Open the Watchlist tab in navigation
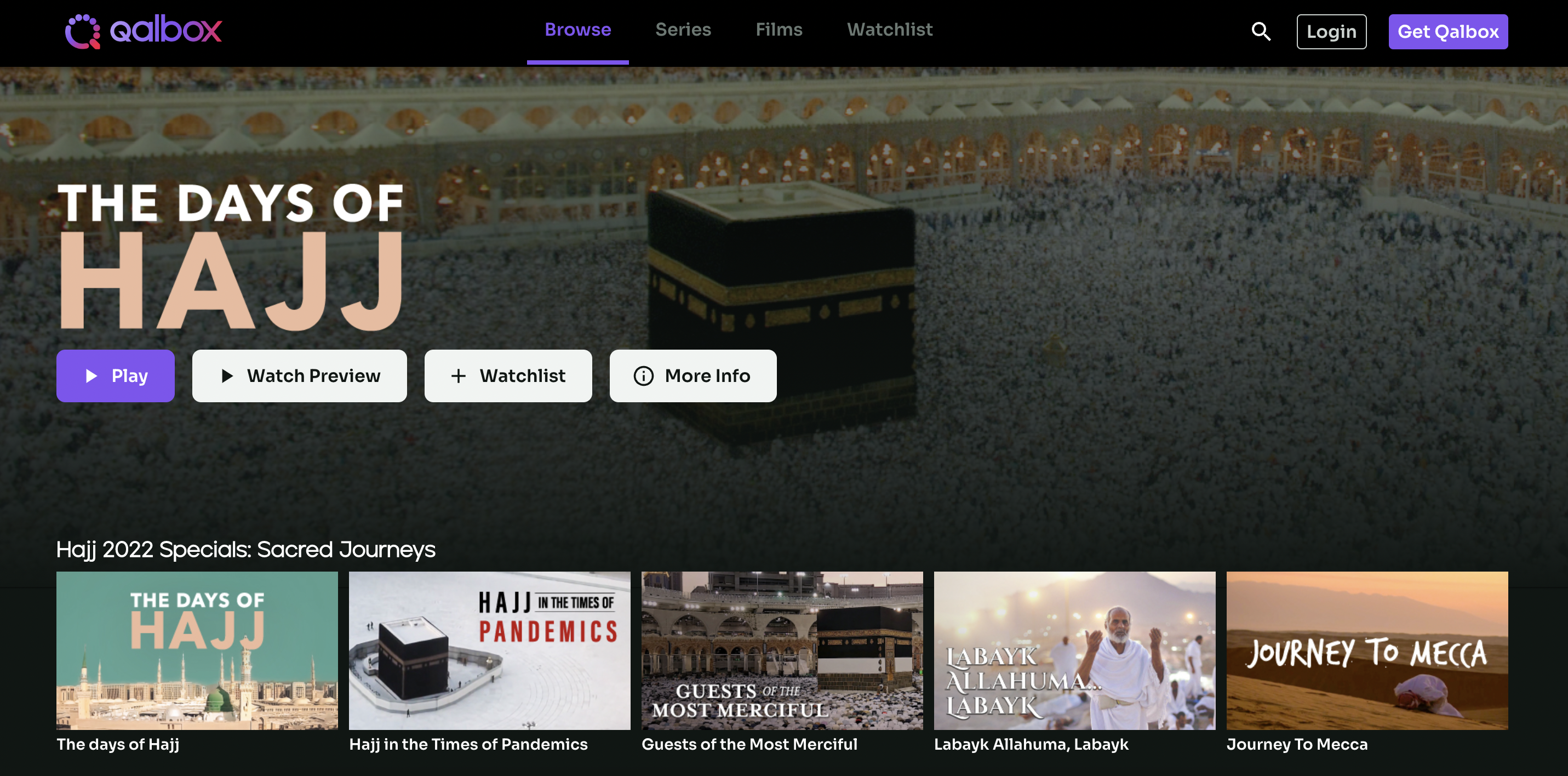This screenshot has width=1568, height=776. pos(889,30)
